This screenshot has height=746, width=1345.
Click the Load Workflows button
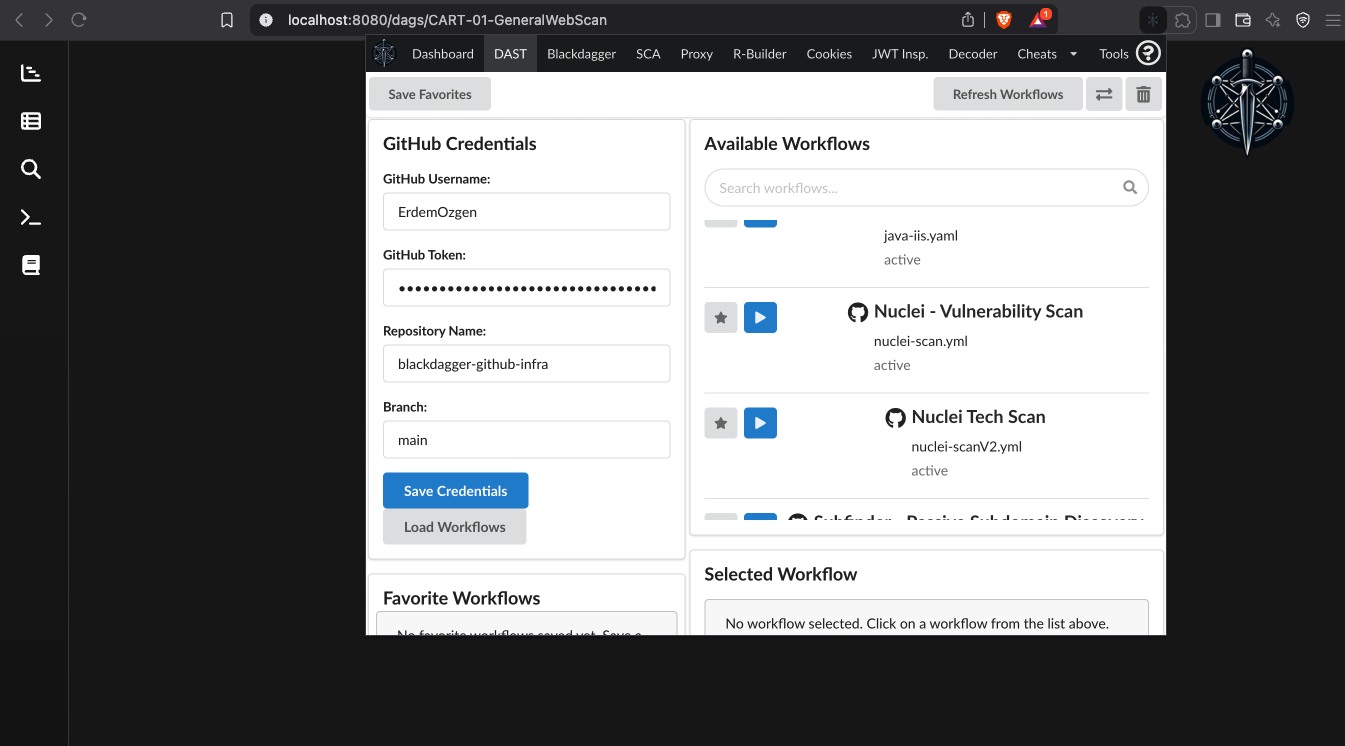coord(455,527)
